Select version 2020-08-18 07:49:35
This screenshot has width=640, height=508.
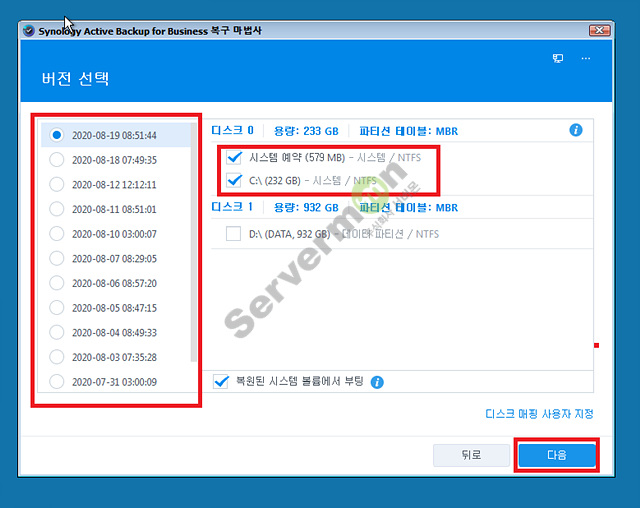pos(56,160)
